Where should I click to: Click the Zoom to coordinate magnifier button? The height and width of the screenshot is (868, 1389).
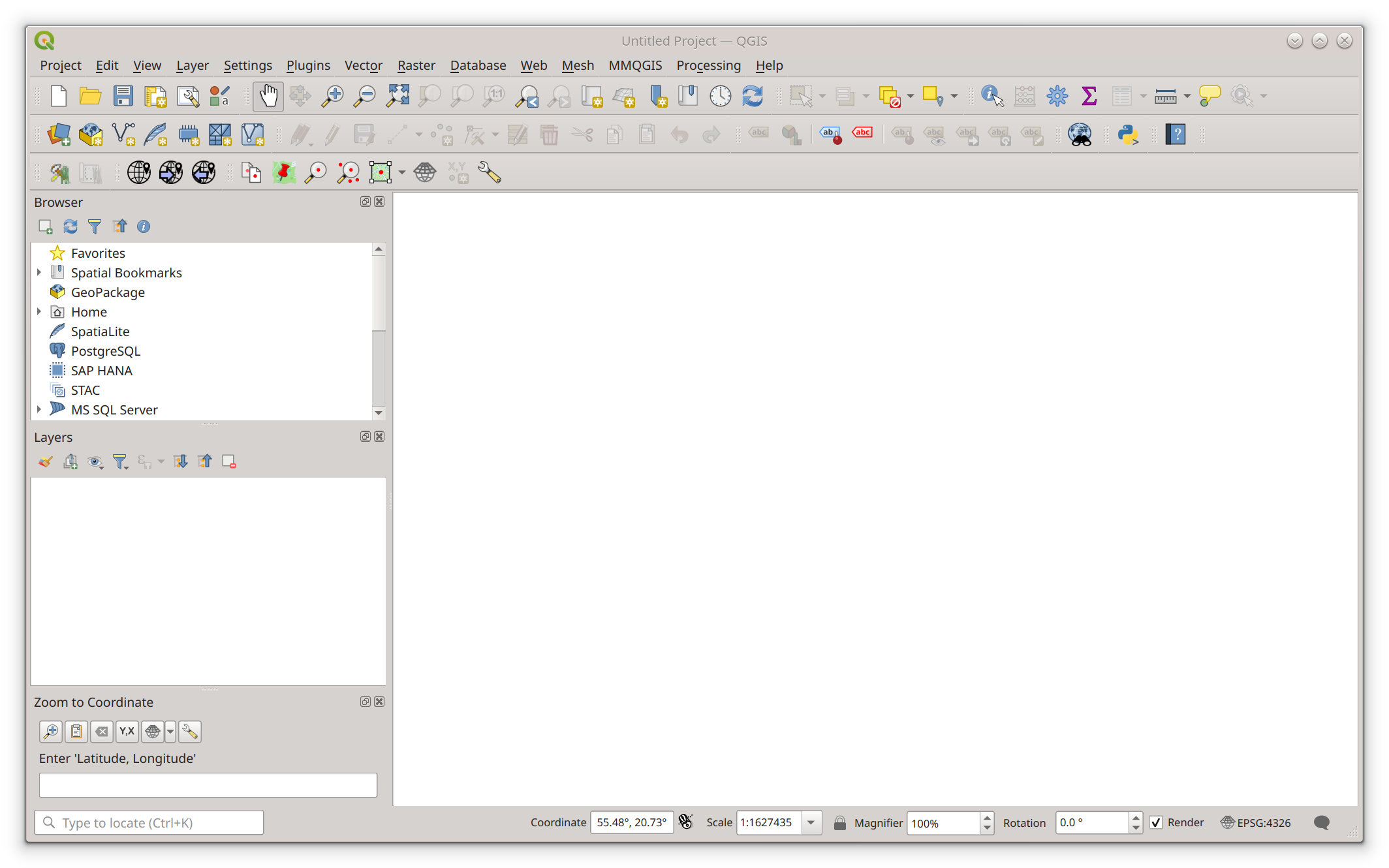tap(51, 732)
